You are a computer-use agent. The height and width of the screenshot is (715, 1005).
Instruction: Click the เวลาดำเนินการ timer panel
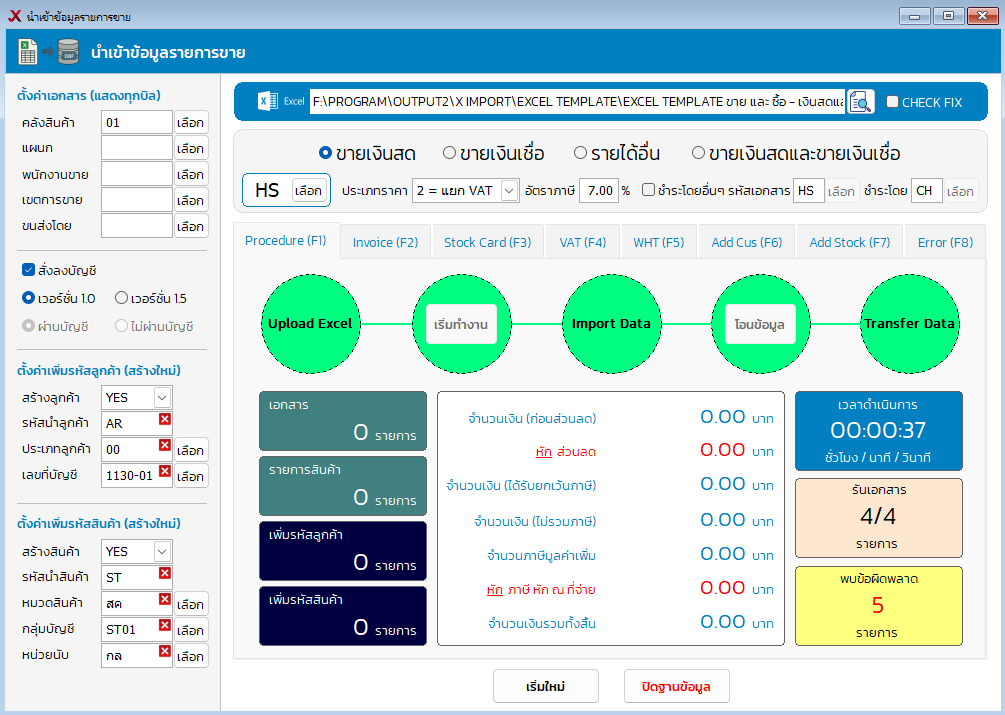pos(879,431)
